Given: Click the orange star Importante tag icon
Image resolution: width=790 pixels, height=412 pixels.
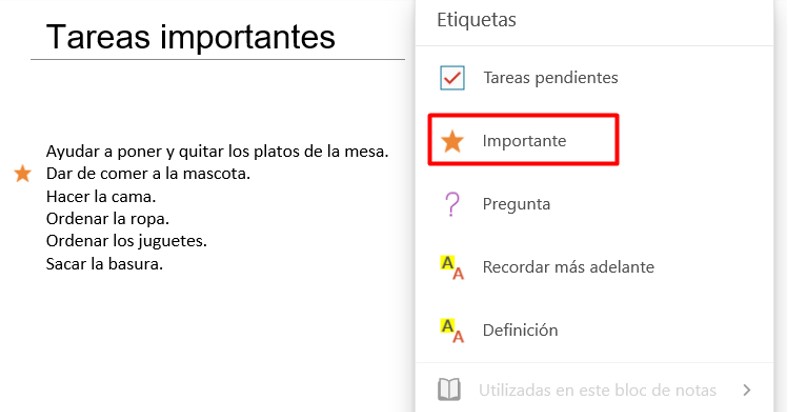Looking at the screenshot, I should tap(452, 141).
